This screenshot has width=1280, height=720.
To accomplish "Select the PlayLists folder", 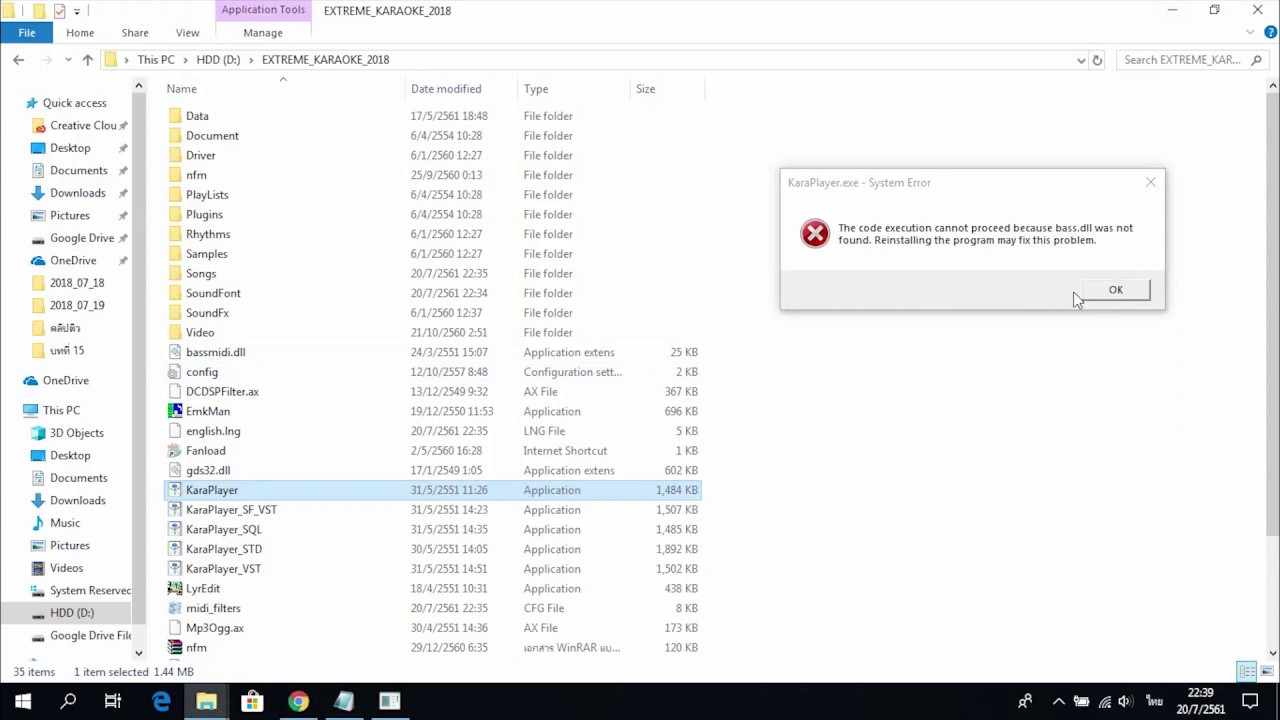I will (x=207, y=195).
